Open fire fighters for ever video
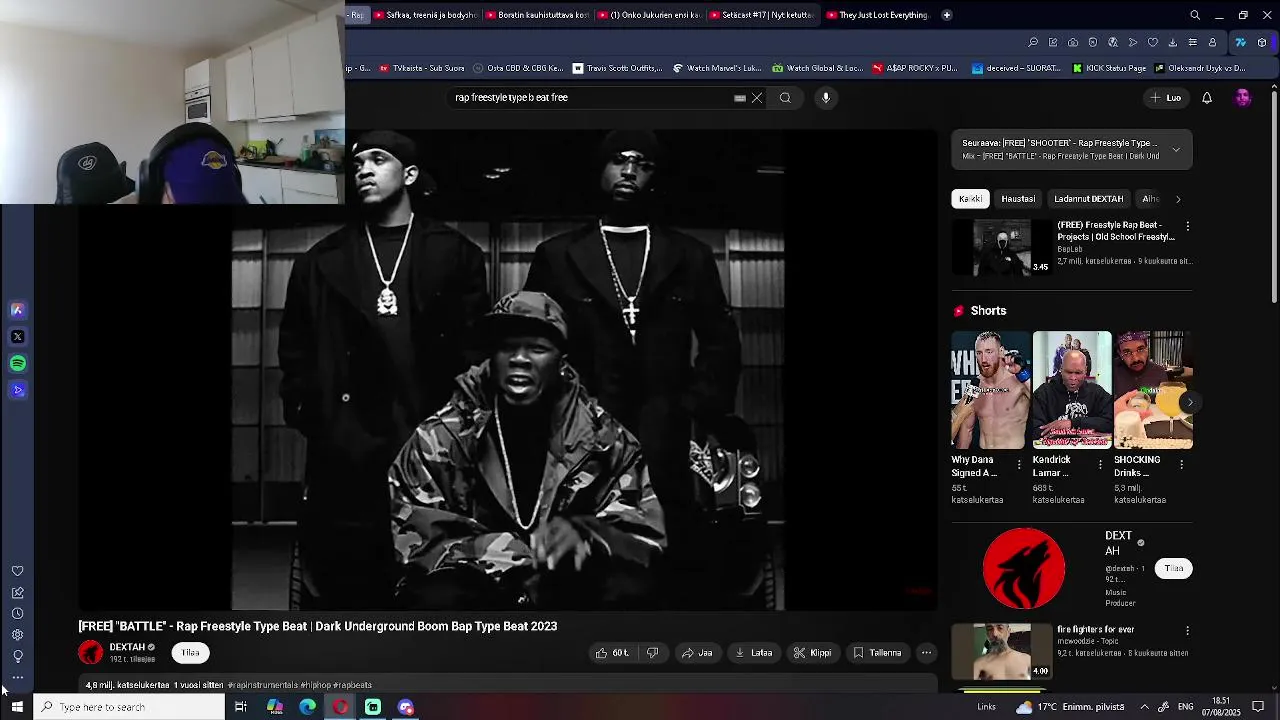 (x=1002, y=652)
